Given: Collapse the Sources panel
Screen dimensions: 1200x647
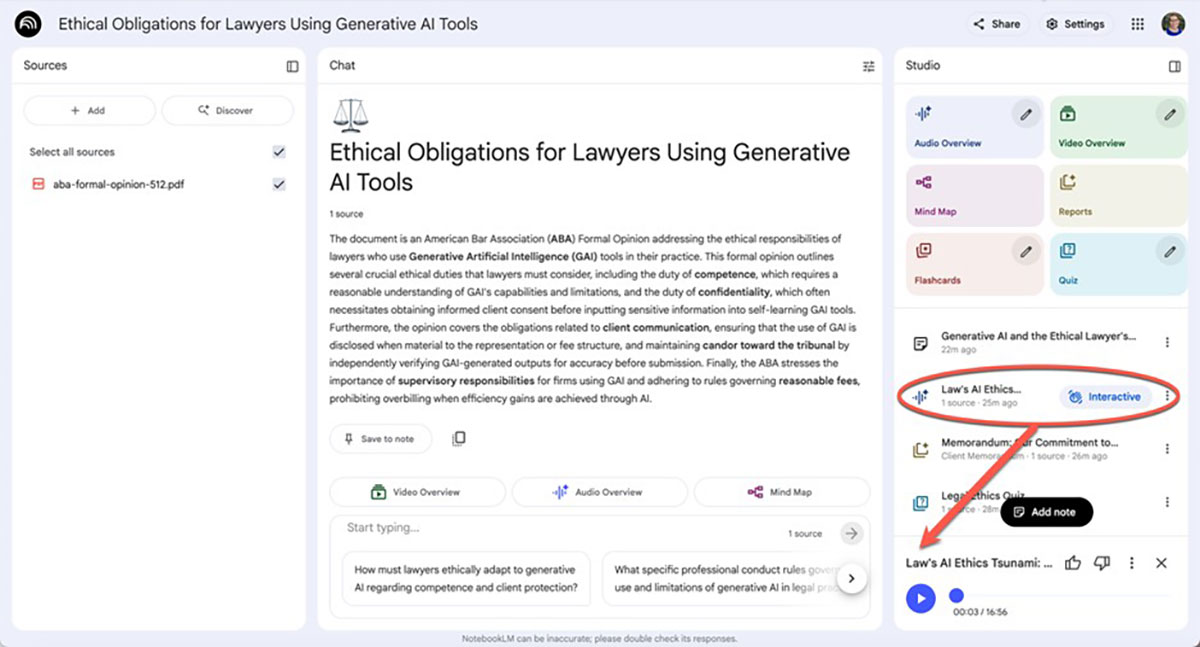Looking at the screenshot, I should point(292,66).
